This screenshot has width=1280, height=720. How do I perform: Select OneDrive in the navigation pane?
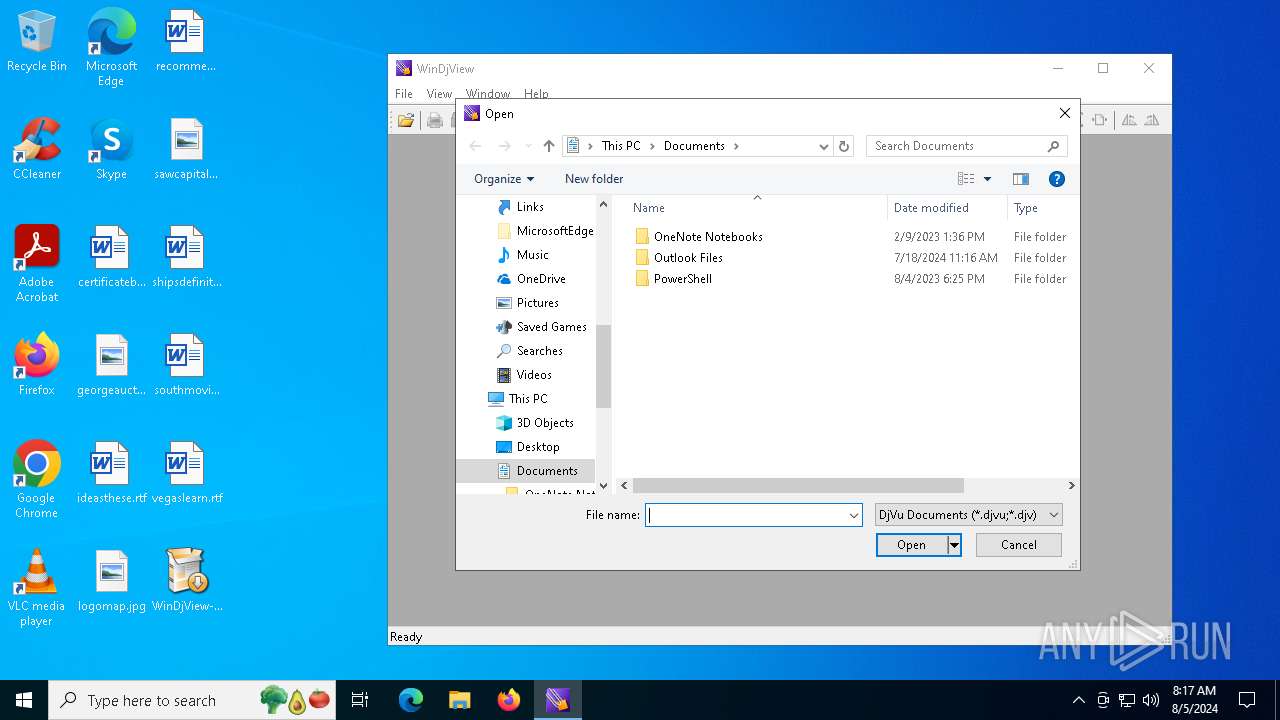(541, 279)
